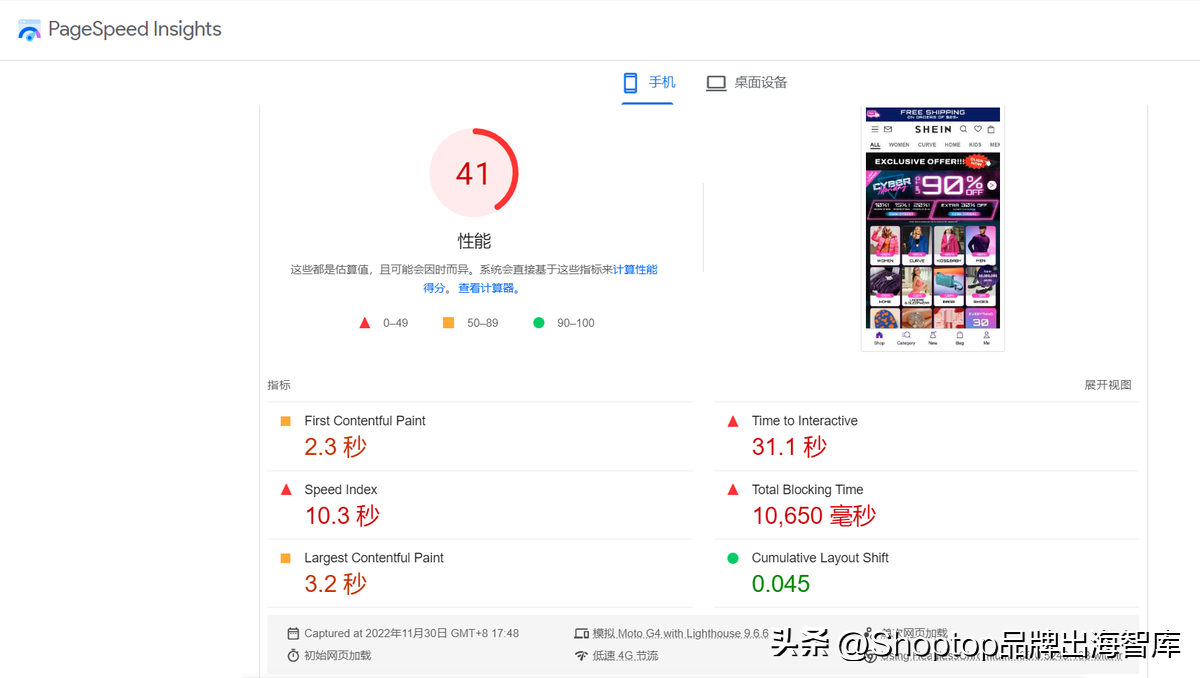Click the First Contentful Paint label
This screenshot has width=1200, height=678.
[365, 421]
